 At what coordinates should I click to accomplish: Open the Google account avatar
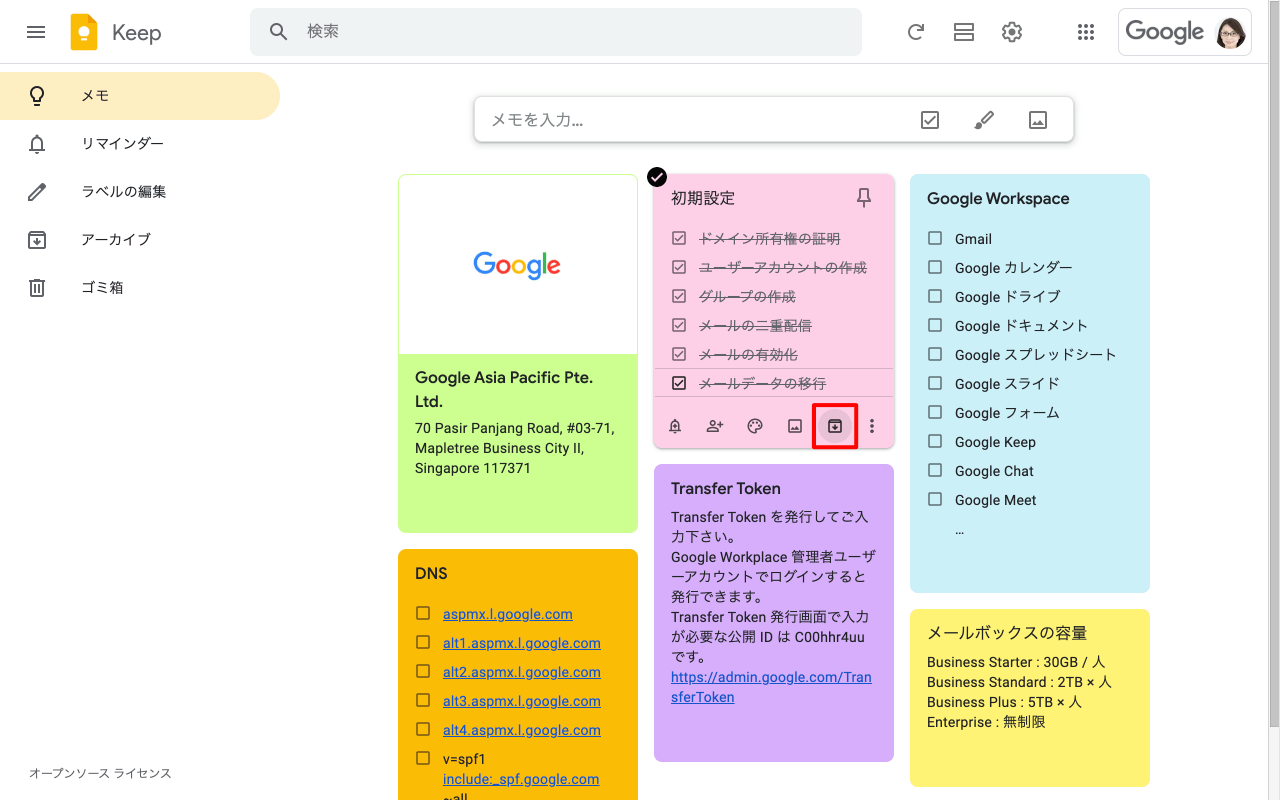tap(1231, 32)
